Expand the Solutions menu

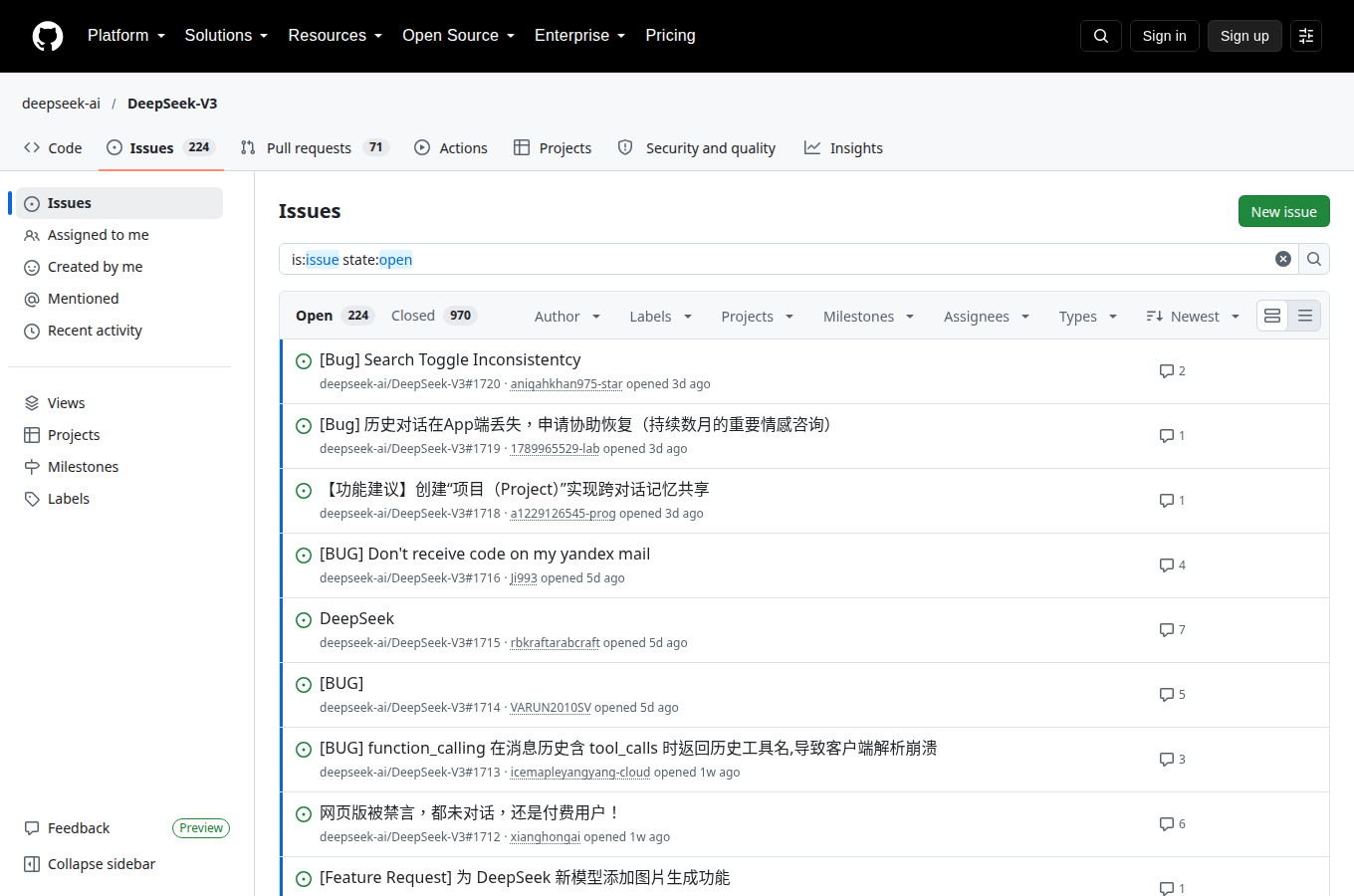pos(226,36)
